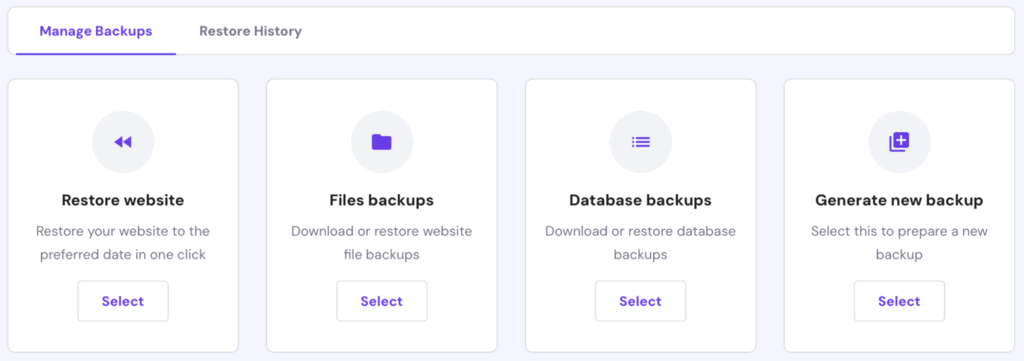
Task: Click the list icon for Database backups
Action: [x=641, y=142]
